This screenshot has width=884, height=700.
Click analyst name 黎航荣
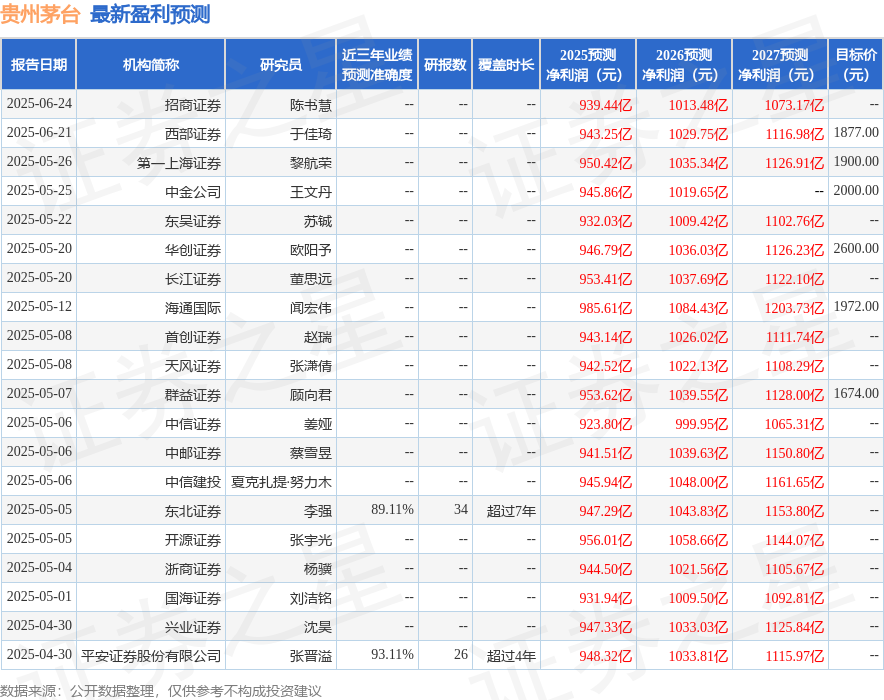point(311,163)
